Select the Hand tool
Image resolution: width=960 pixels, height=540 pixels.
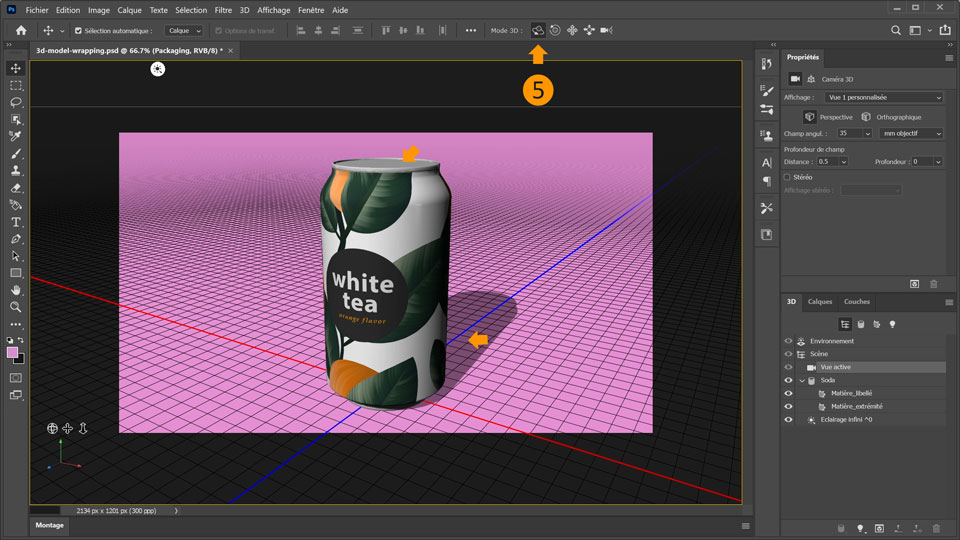(x=16, y=290)
